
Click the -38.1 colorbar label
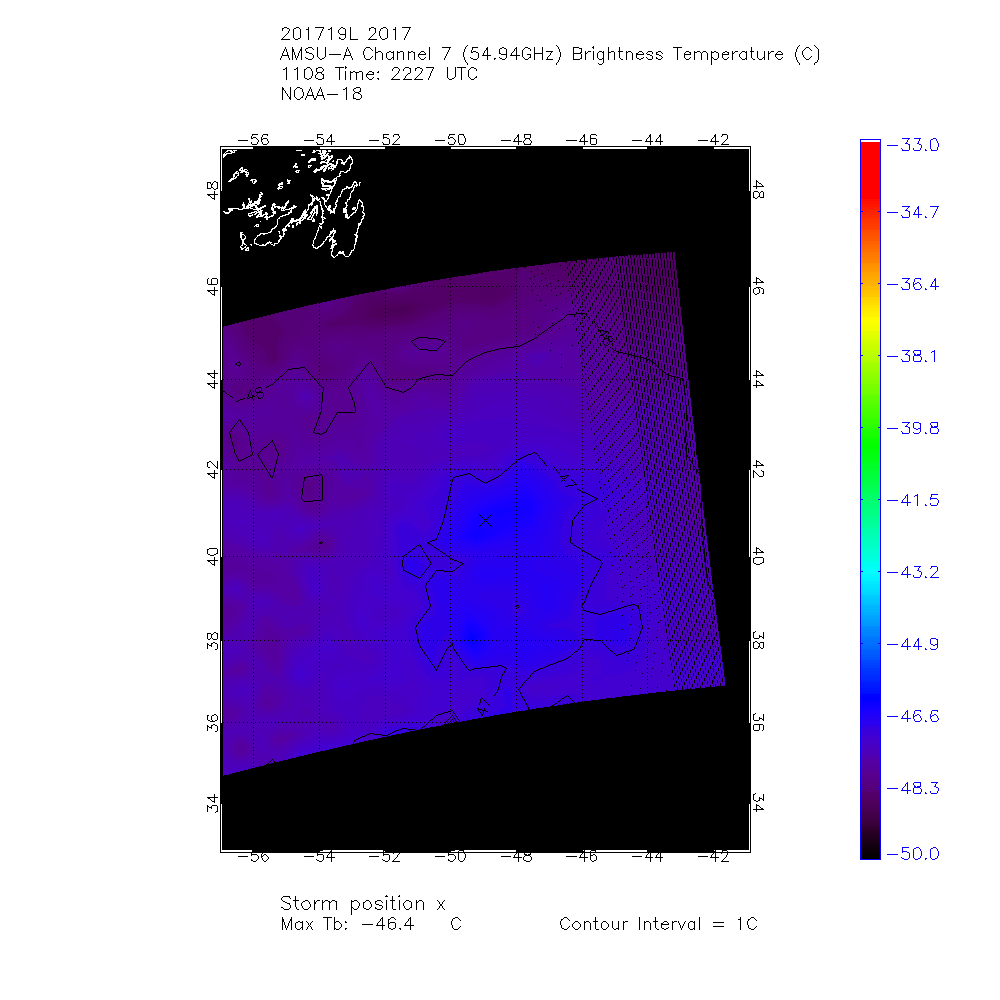pos(913,357)
